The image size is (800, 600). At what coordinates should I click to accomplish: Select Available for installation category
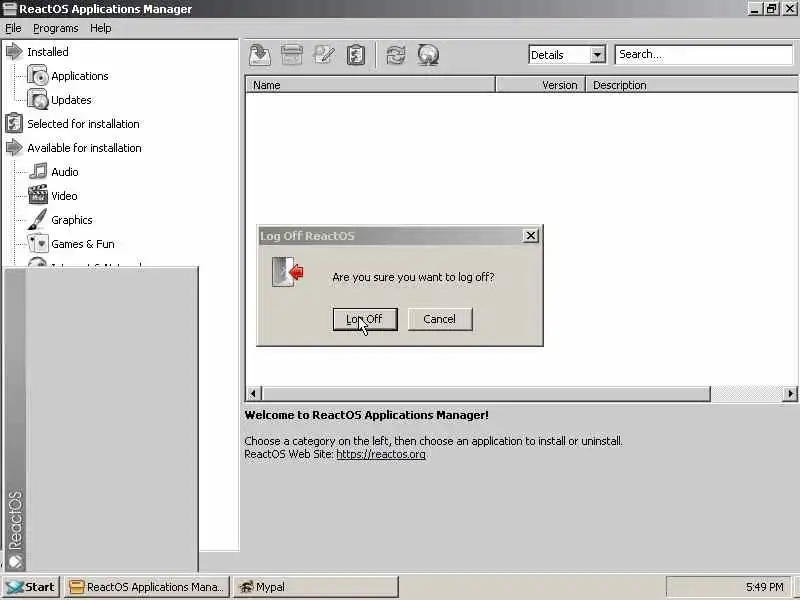click(84, 148)
